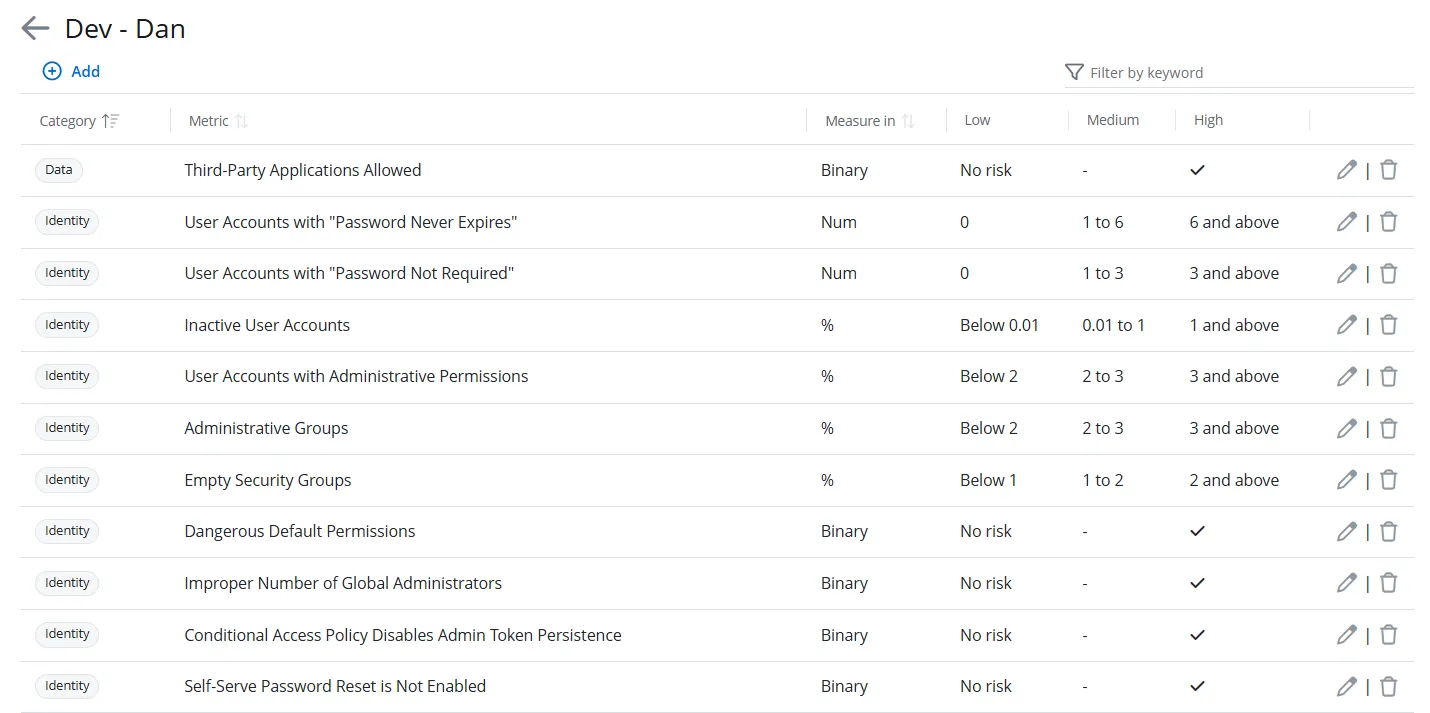Delete Third-Party Applications Allowed metric
Image resolution: width=1430 pixels, height=713 pixels.
point(1388,170)
